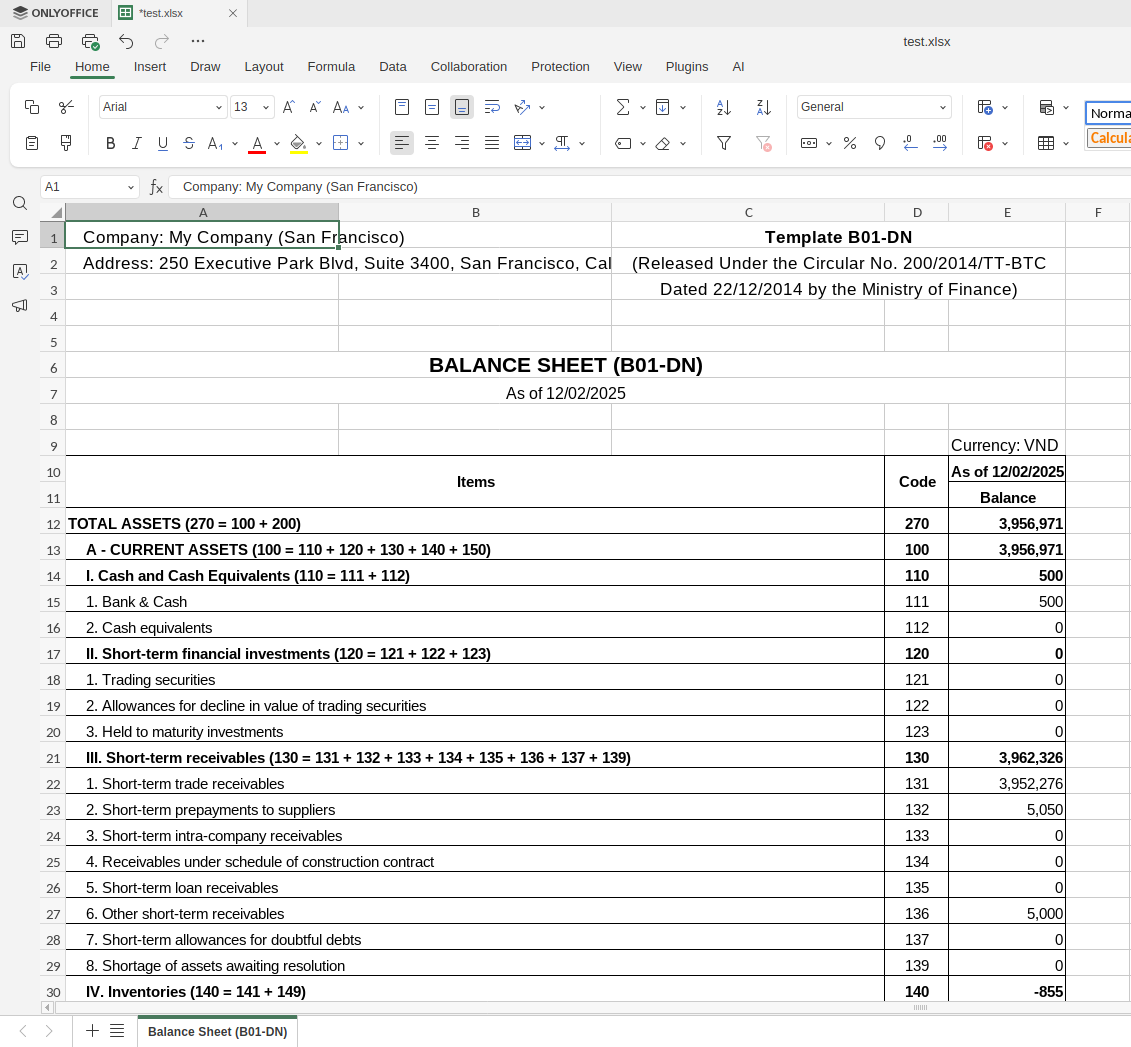The width and height of the screenshot is (1131, 1047).
Task: Apply wrap text to the selection
Action: pyautogui.click(x=493, y=107)
